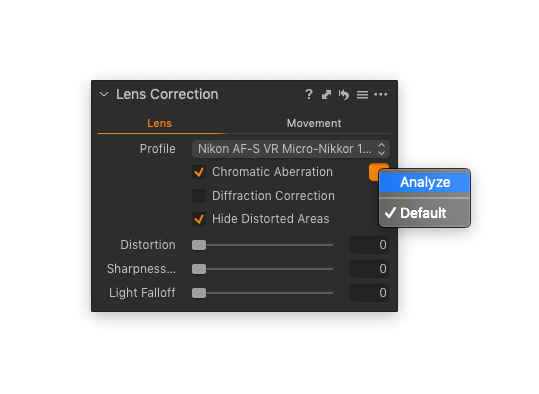Click the orange Chromatic Aberration action button
The width and height of the screenshot is (539, 394).
click(374, 172)
